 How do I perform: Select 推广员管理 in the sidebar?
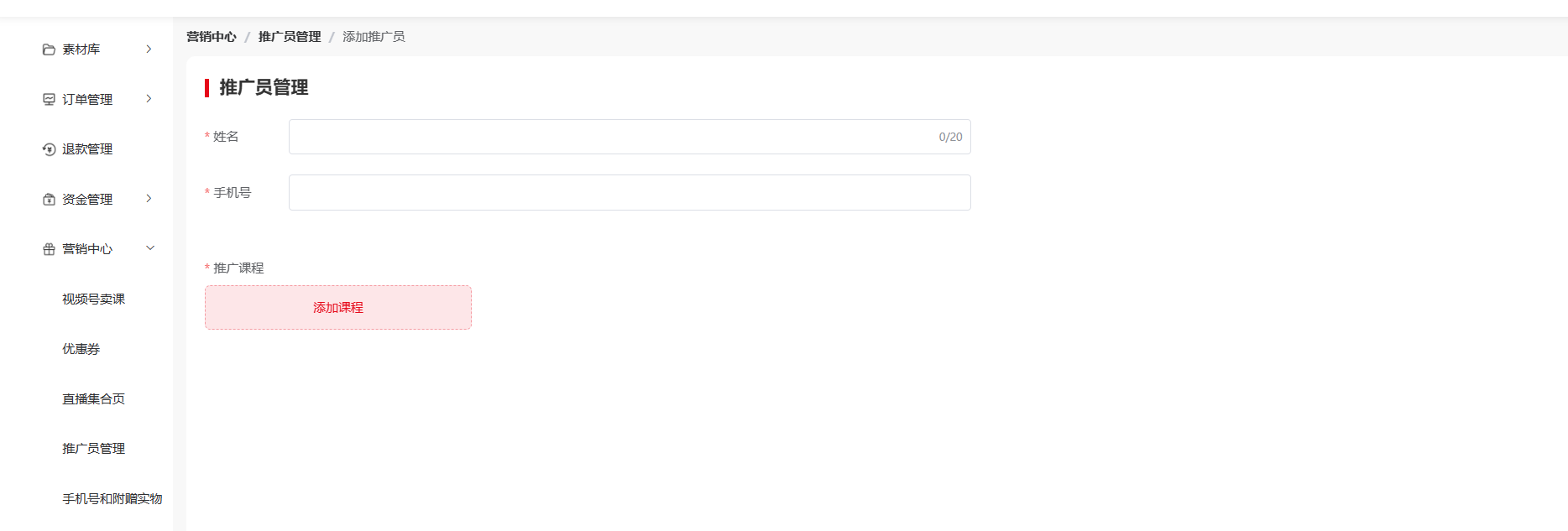coord(93,449)
